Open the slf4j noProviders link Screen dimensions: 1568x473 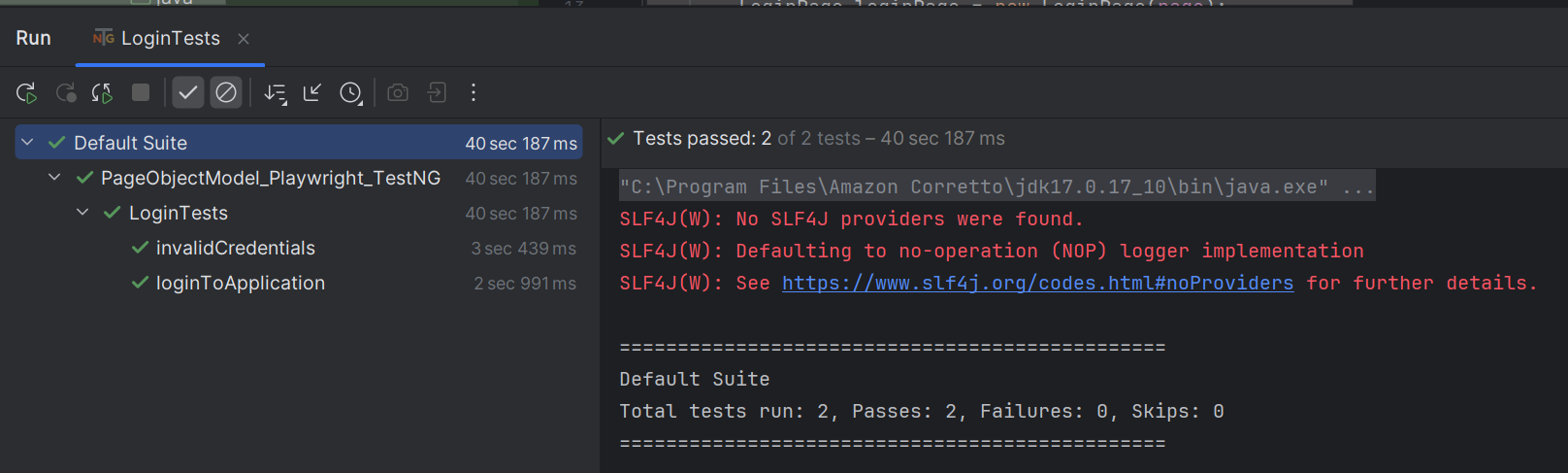[x=1037, y=283]
